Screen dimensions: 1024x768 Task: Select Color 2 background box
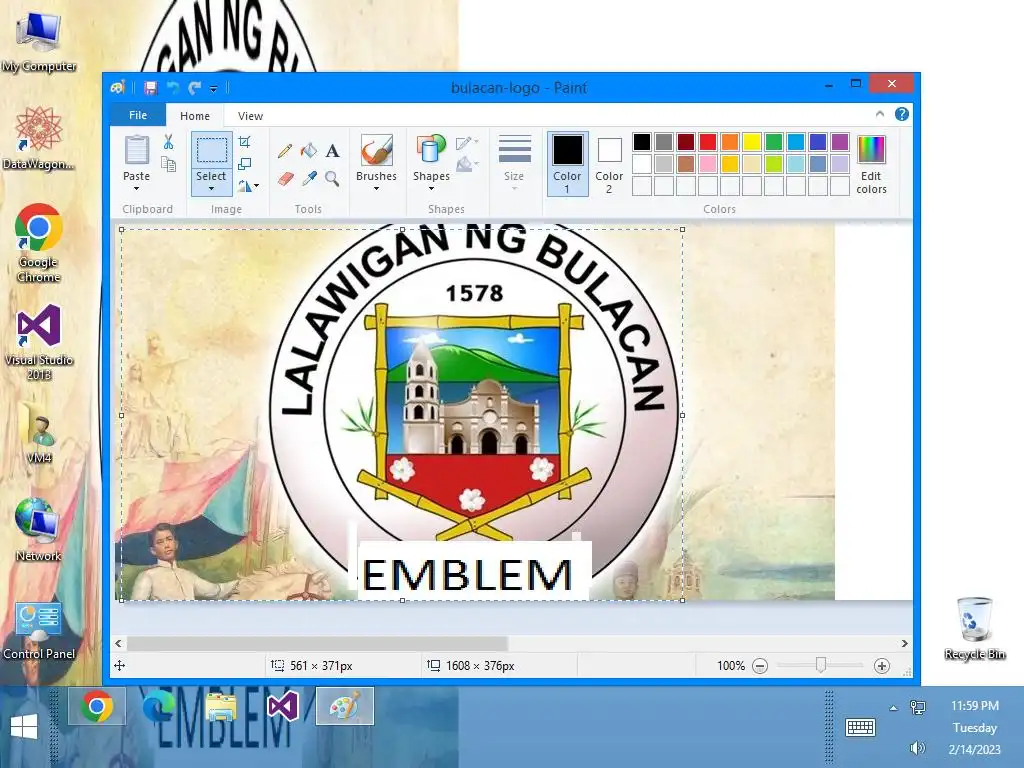(609, 165)
